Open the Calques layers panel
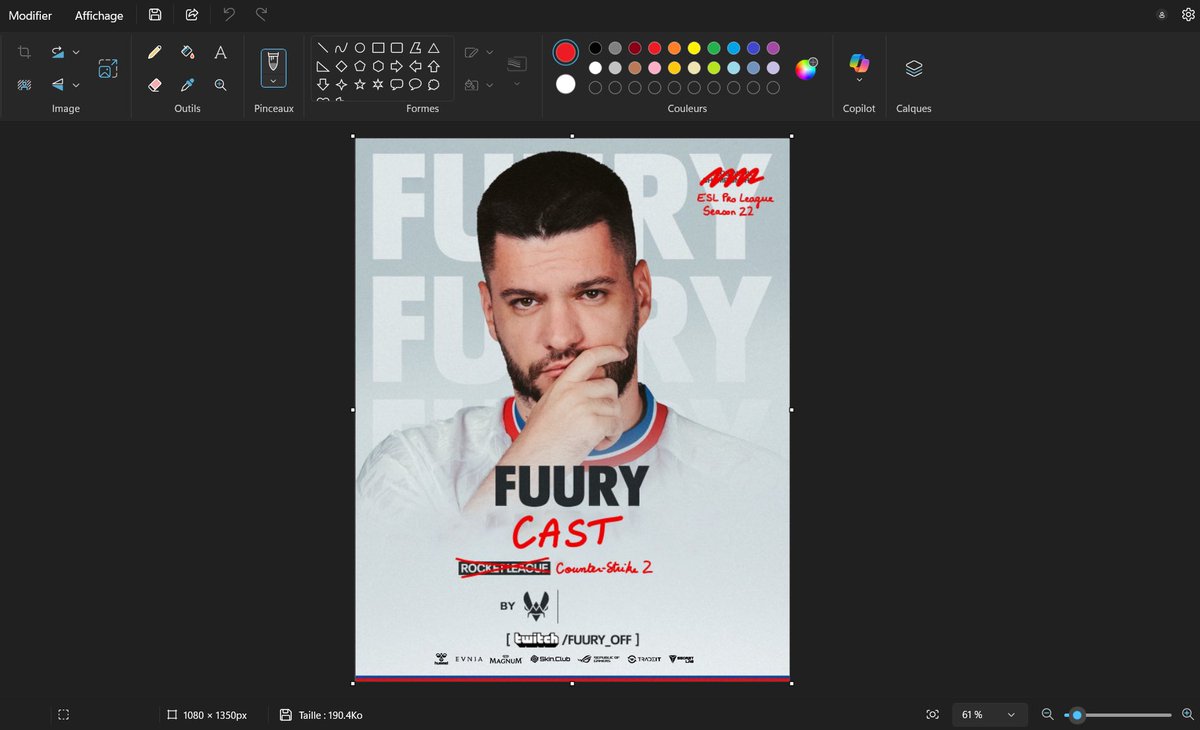 click(913, 68)
